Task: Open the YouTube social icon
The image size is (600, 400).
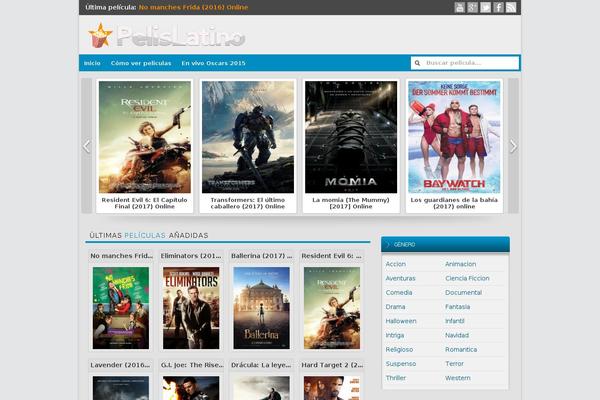Action: tap(460, 7)
